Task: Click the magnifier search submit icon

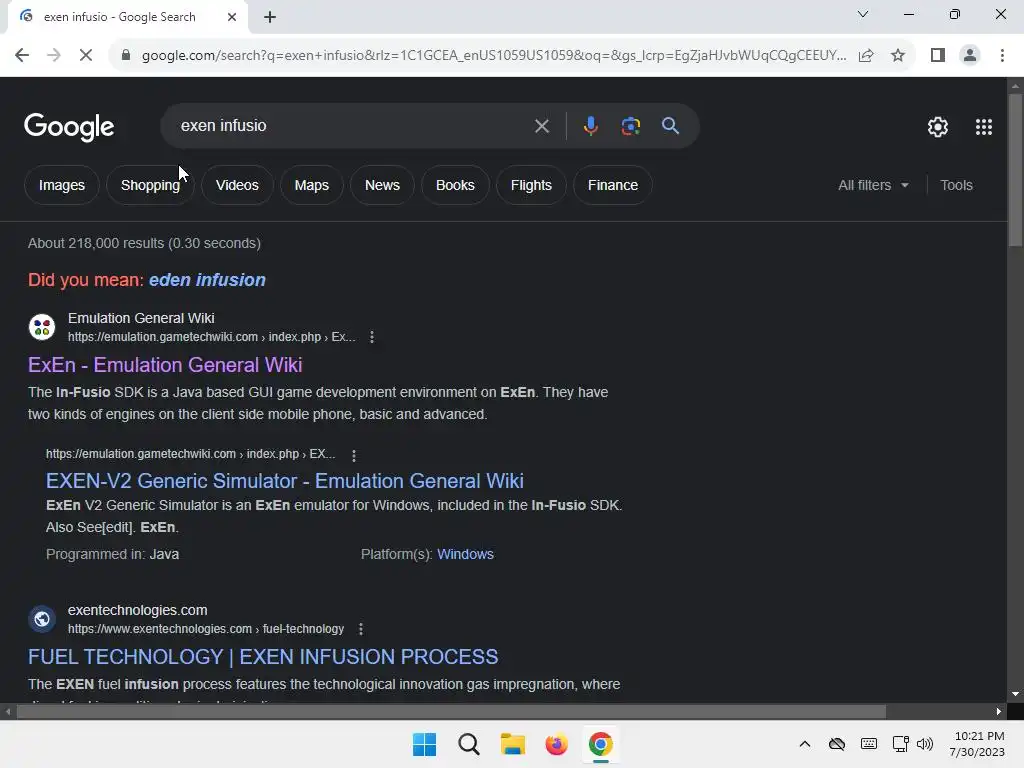Action: pos(670,126)
